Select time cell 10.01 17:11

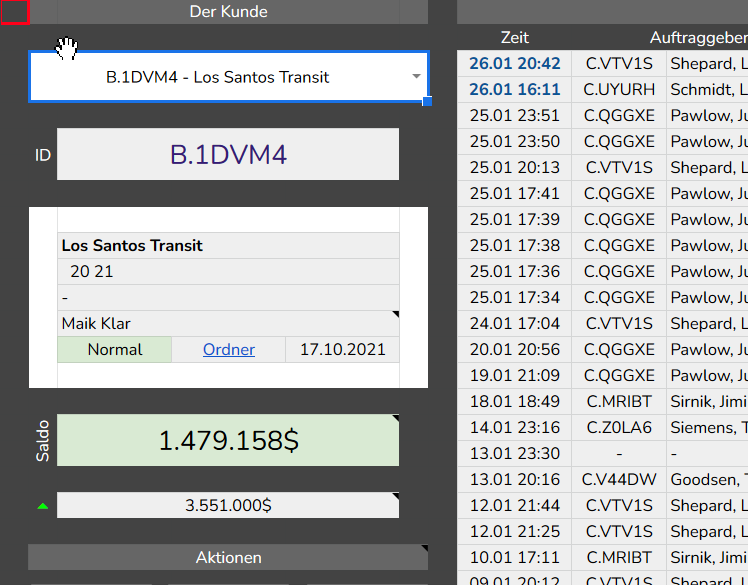514,557
